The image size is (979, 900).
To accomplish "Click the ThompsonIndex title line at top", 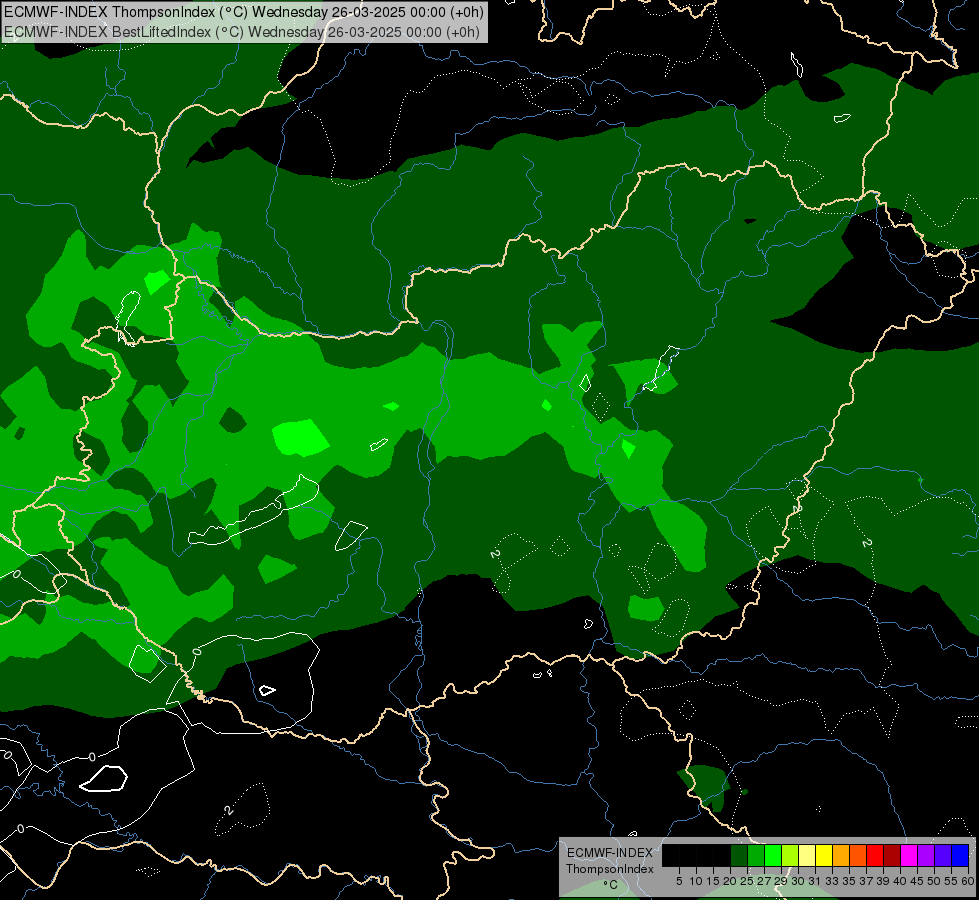I will (x=244, y=12).
